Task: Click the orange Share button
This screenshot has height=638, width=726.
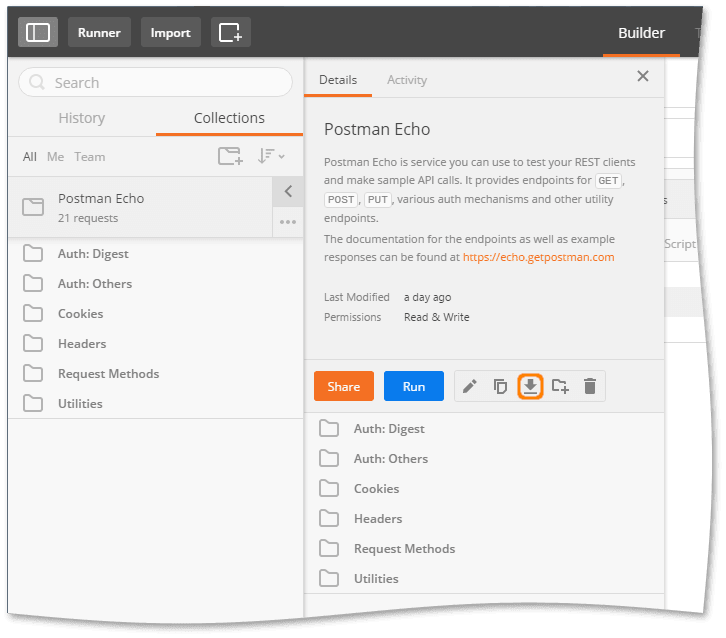Action: coord(344,386)
